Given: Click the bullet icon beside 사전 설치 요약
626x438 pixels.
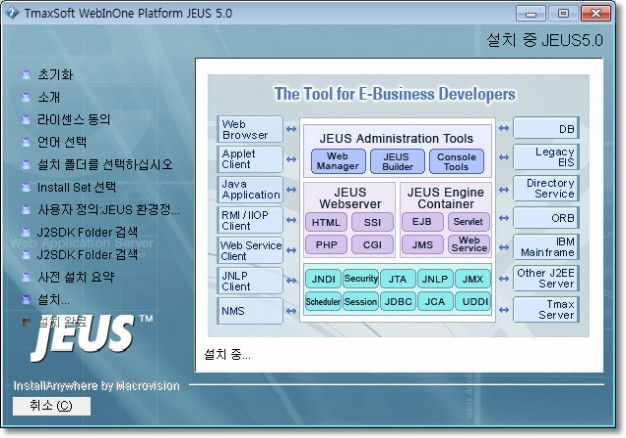Looking at the screenshot, I should click(x=26, y=277).
